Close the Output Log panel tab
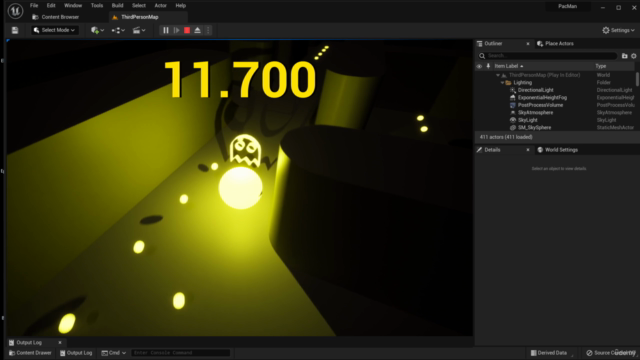Viewport: 640px width, 360px height. point(60,342)
